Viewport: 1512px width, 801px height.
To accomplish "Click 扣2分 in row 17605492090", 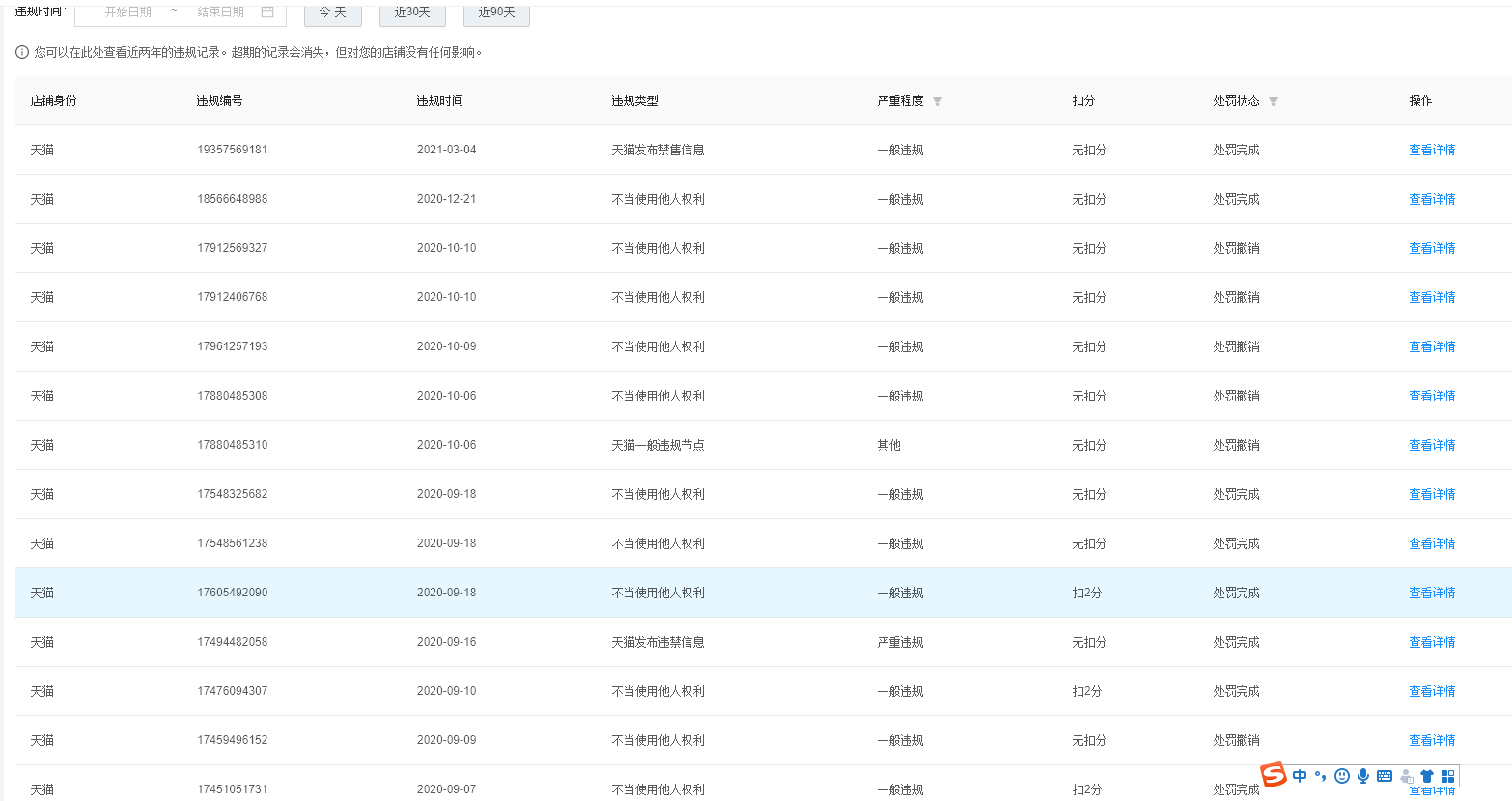I will (x=1086, y=593).
